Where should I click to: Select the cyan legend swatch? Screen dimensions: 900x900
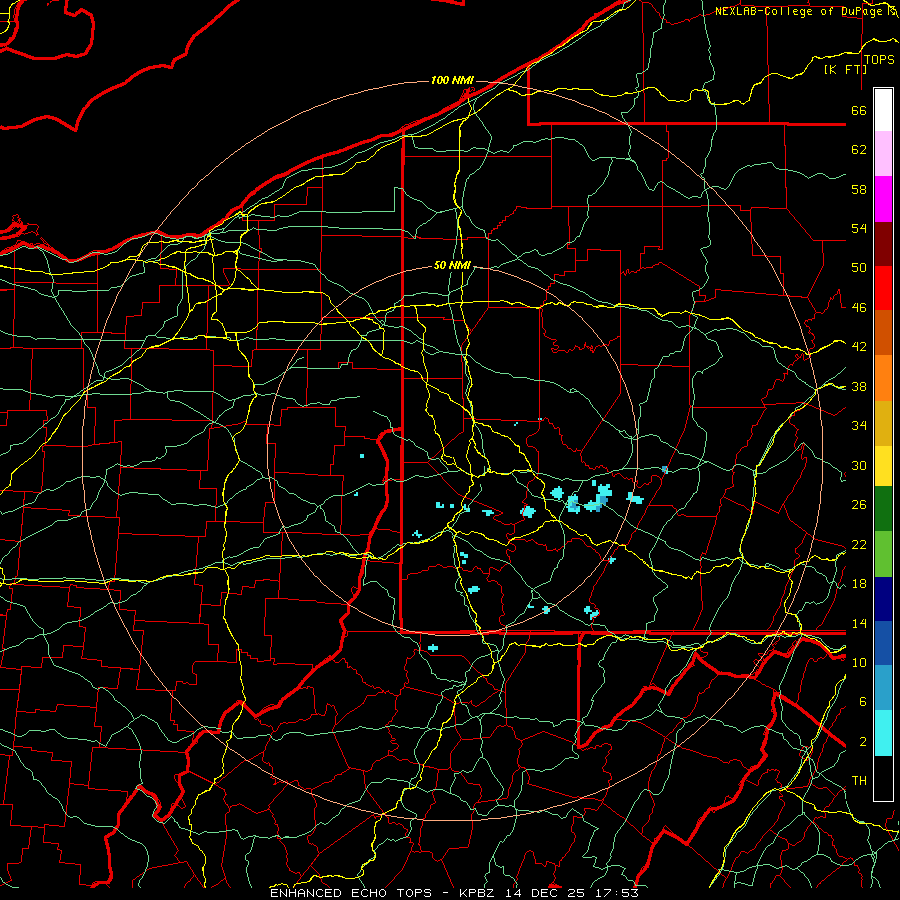[883, 733]
